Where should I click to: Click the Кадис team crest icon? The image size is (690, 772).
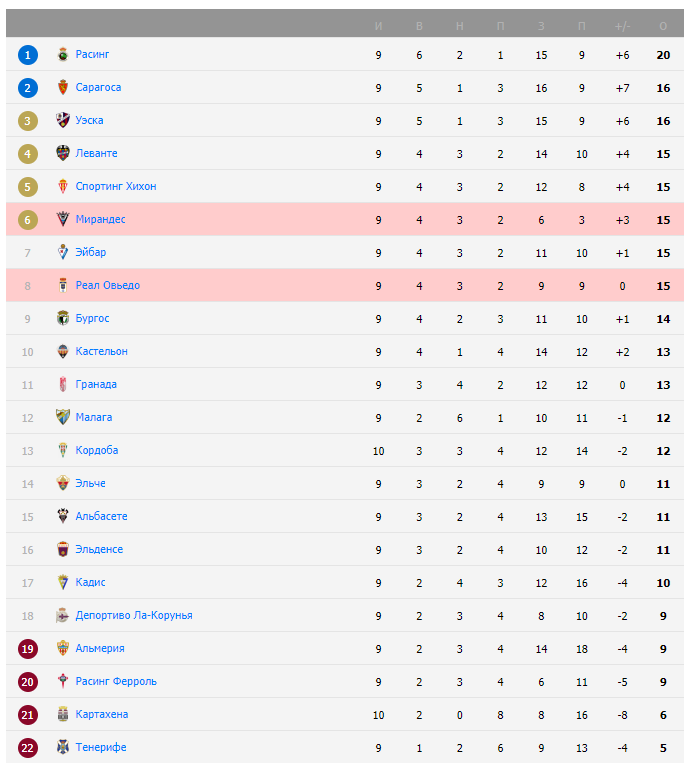tap(62, 582)
